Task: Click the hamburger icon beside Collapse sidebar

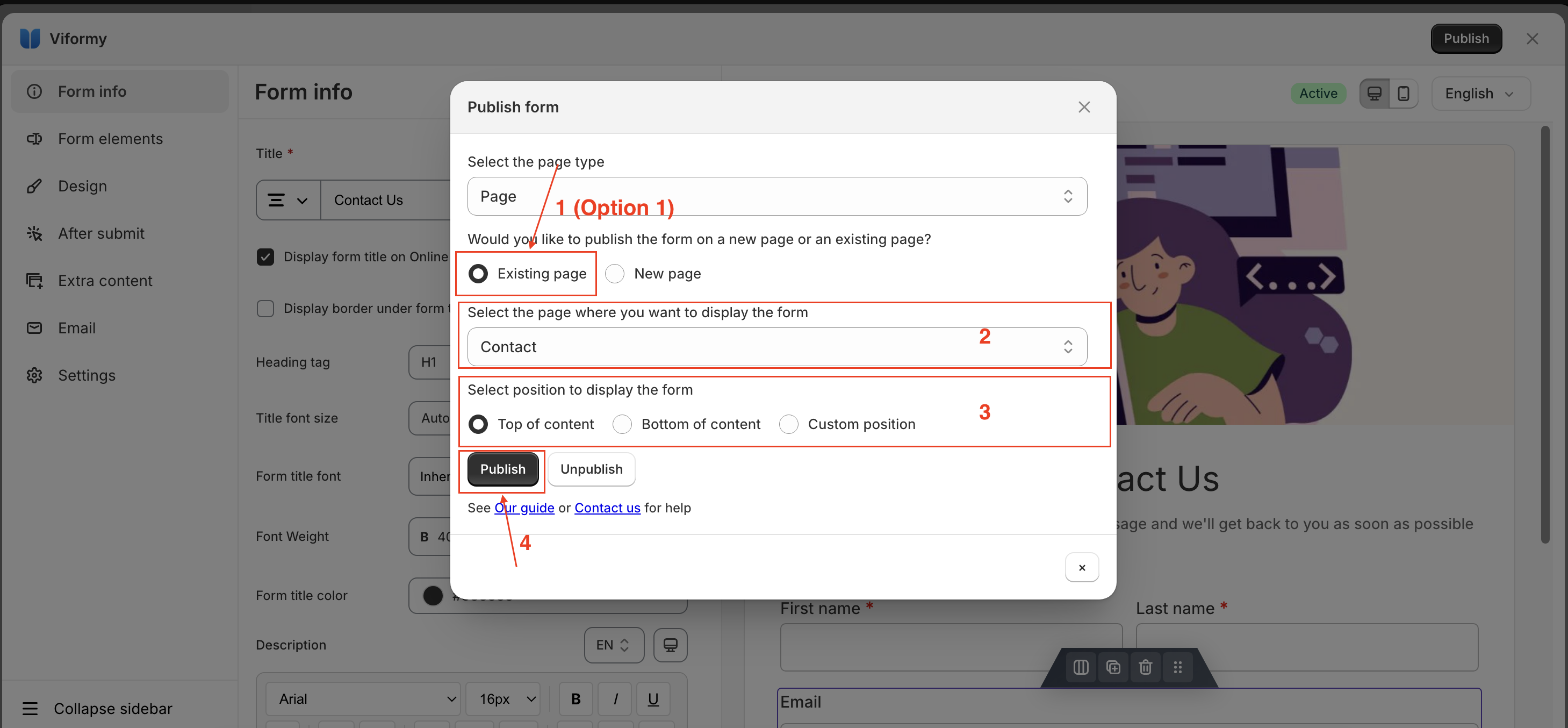Action: pos(30,709)
